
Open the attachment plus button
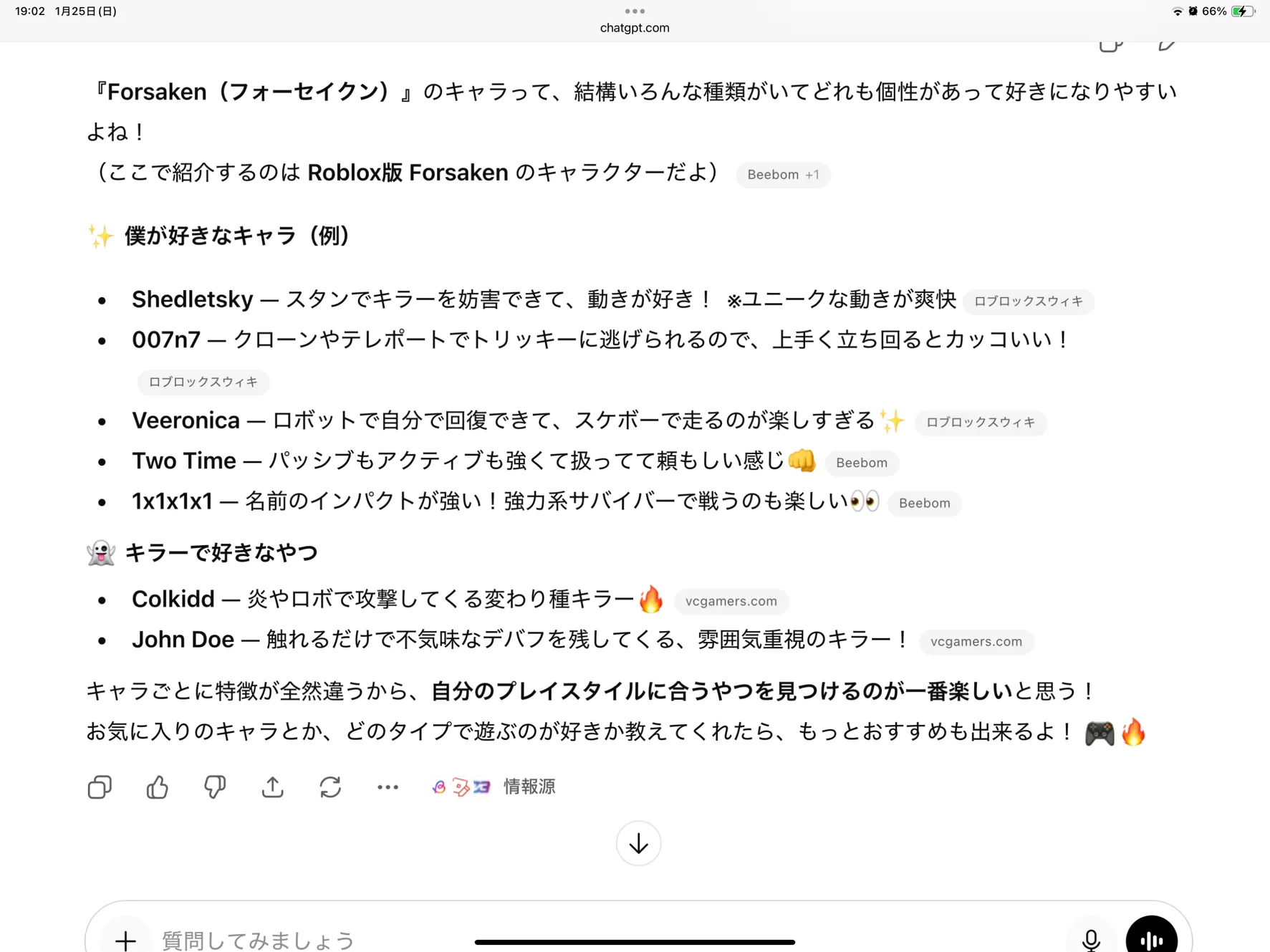[x=125, y=939]
